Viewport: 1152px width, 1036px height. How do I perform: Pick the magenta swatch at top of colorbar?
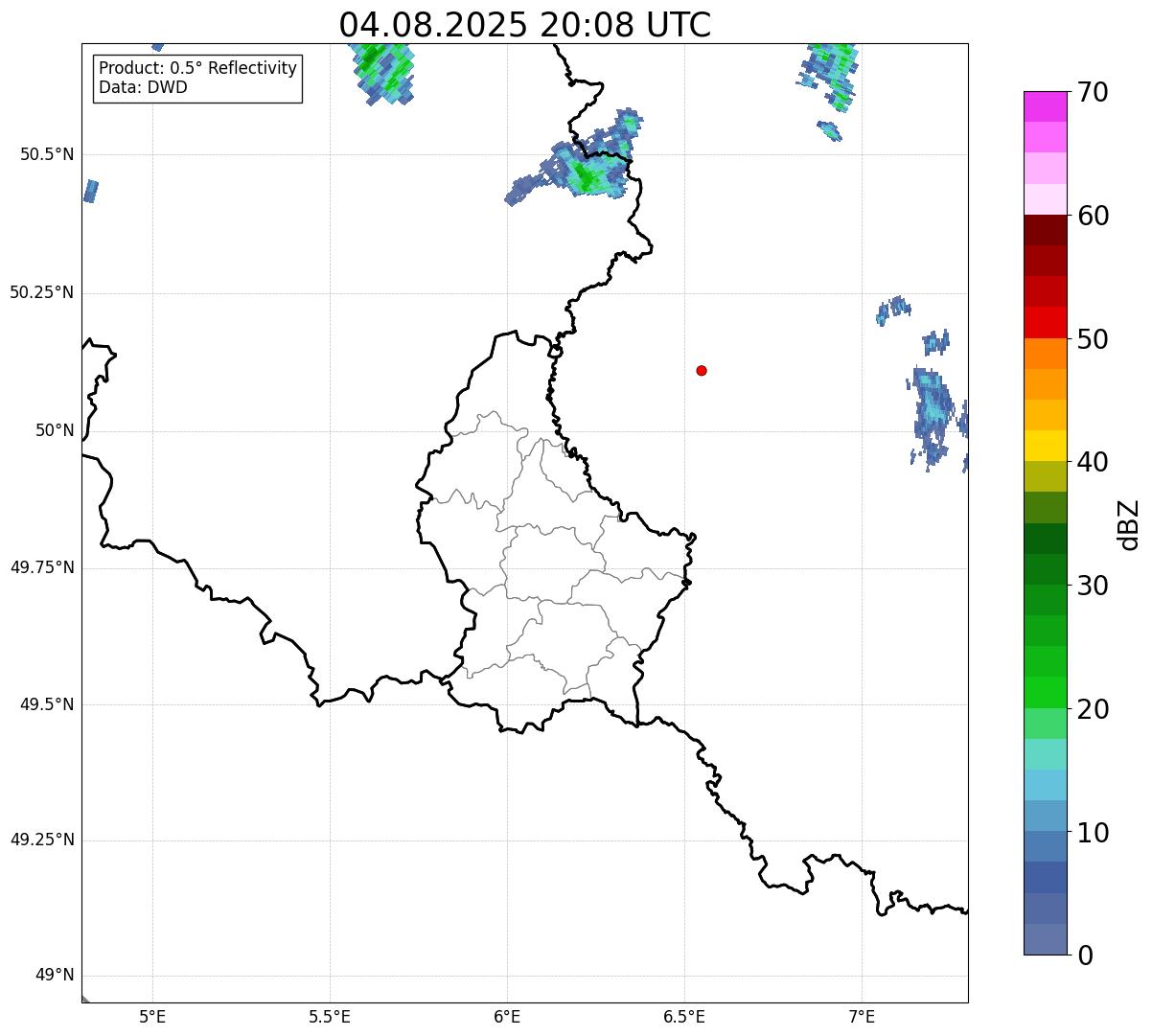1046,106
